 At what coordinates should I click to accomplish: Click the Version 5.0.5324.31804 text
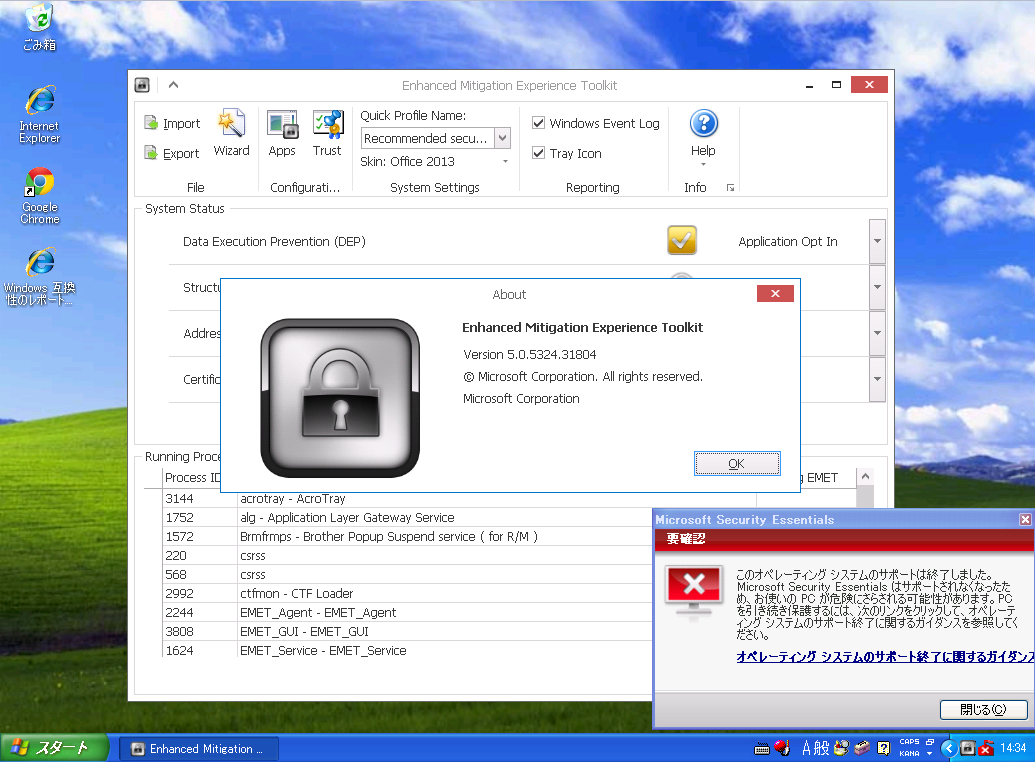[529, 355]
